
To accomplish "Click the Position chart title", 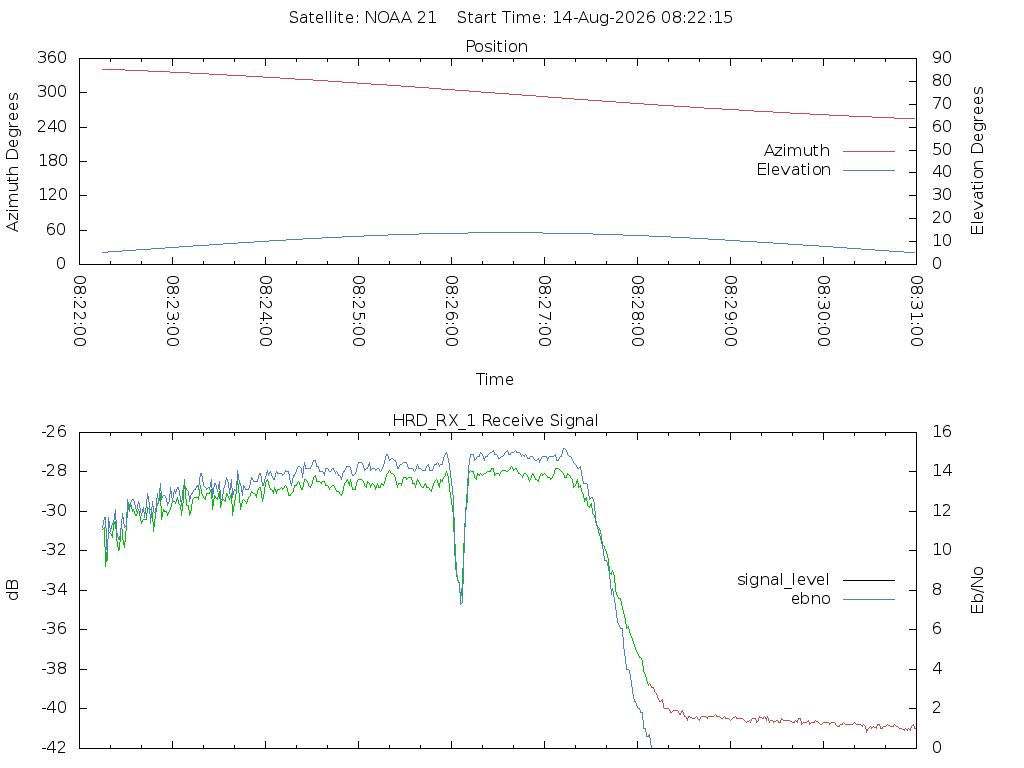I will (496, 46).
